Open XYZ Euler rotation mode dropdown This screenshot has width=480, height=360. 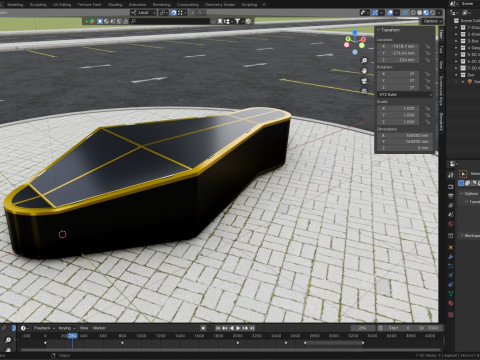[405, 94]
